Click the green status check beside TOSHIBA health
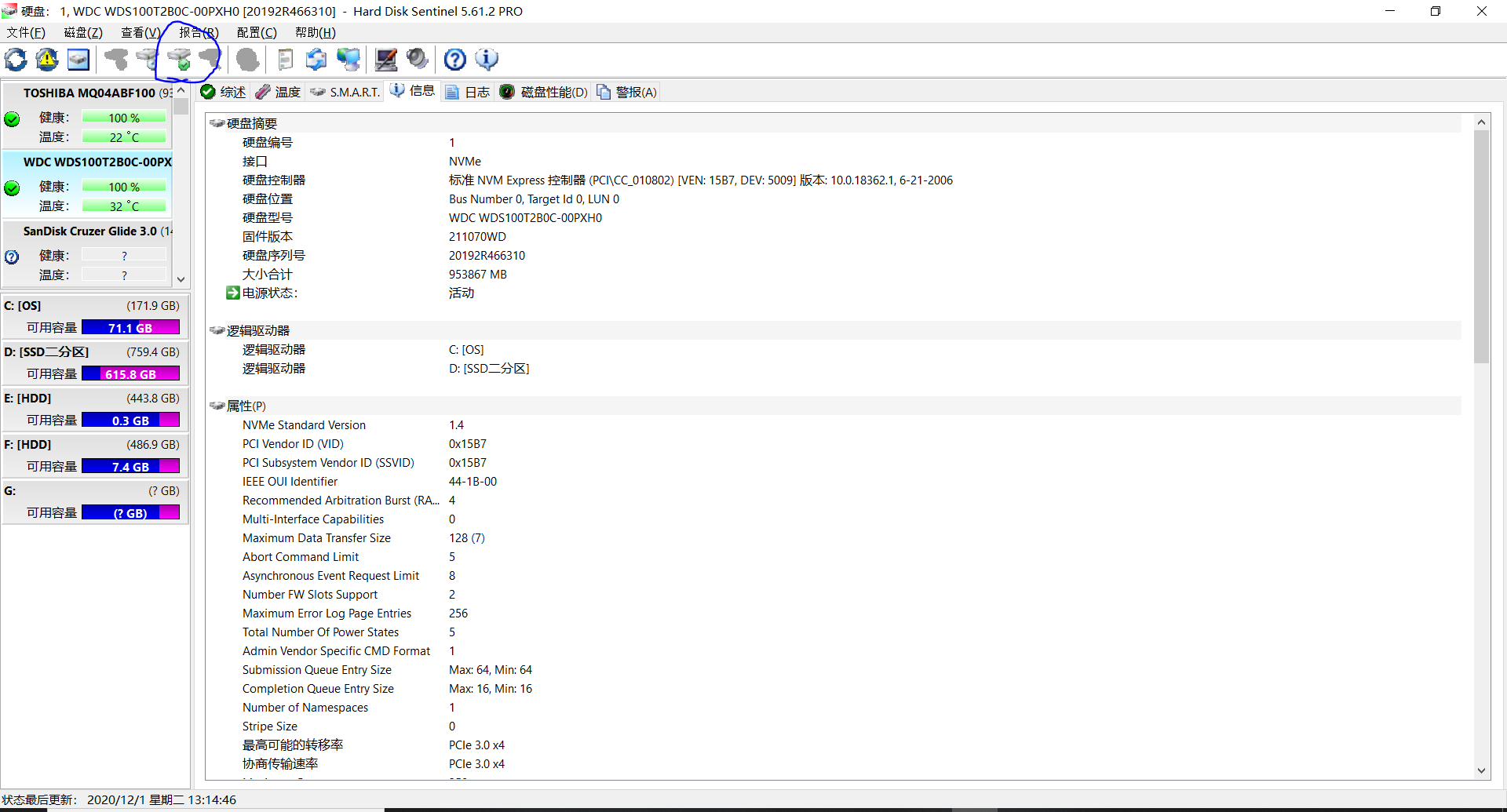 (x=12, y=119)
